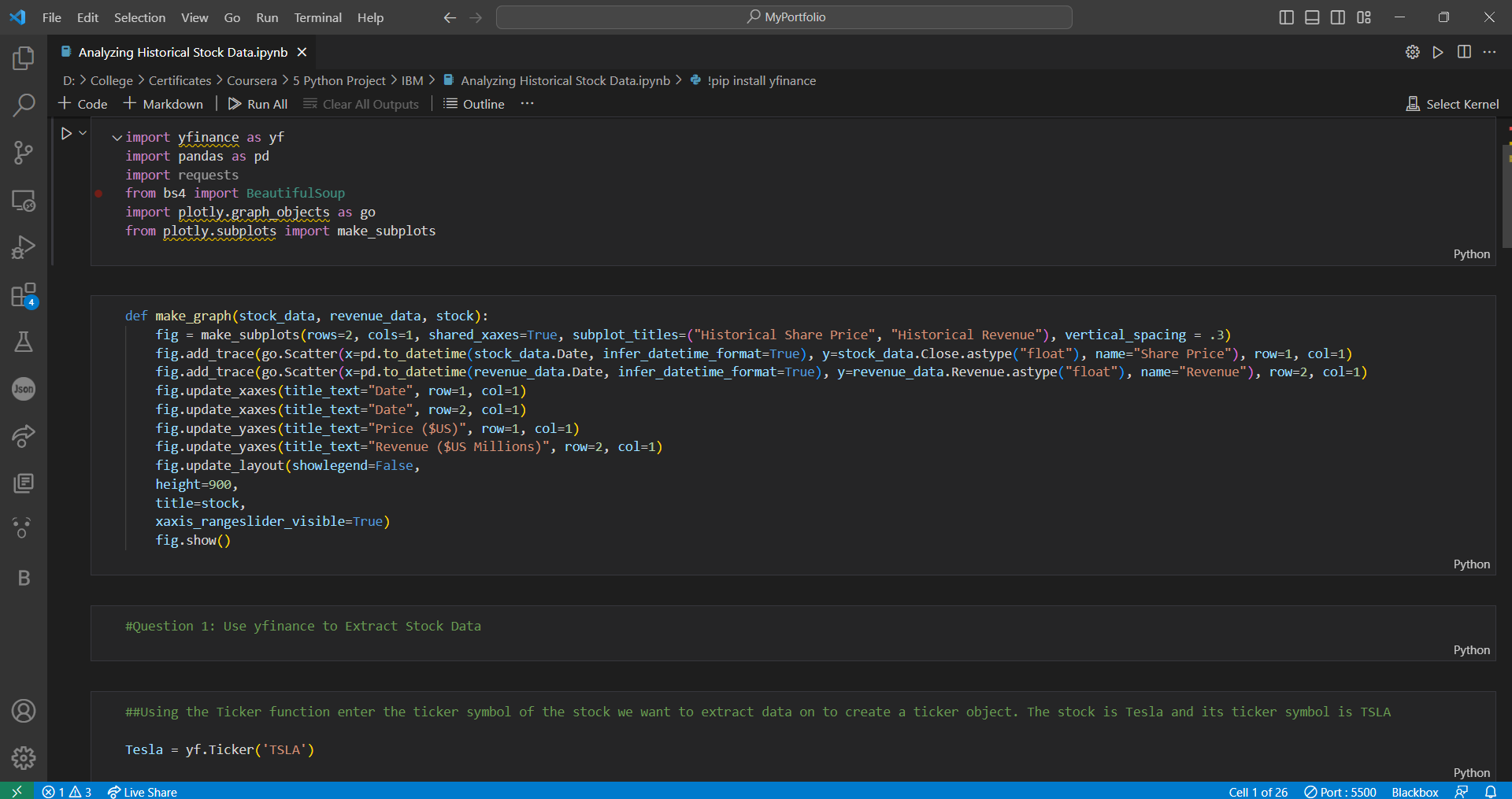The height and width of the screenshot is (799, 1512).
Task: Open Source Control view
Action: coord(24,153)
